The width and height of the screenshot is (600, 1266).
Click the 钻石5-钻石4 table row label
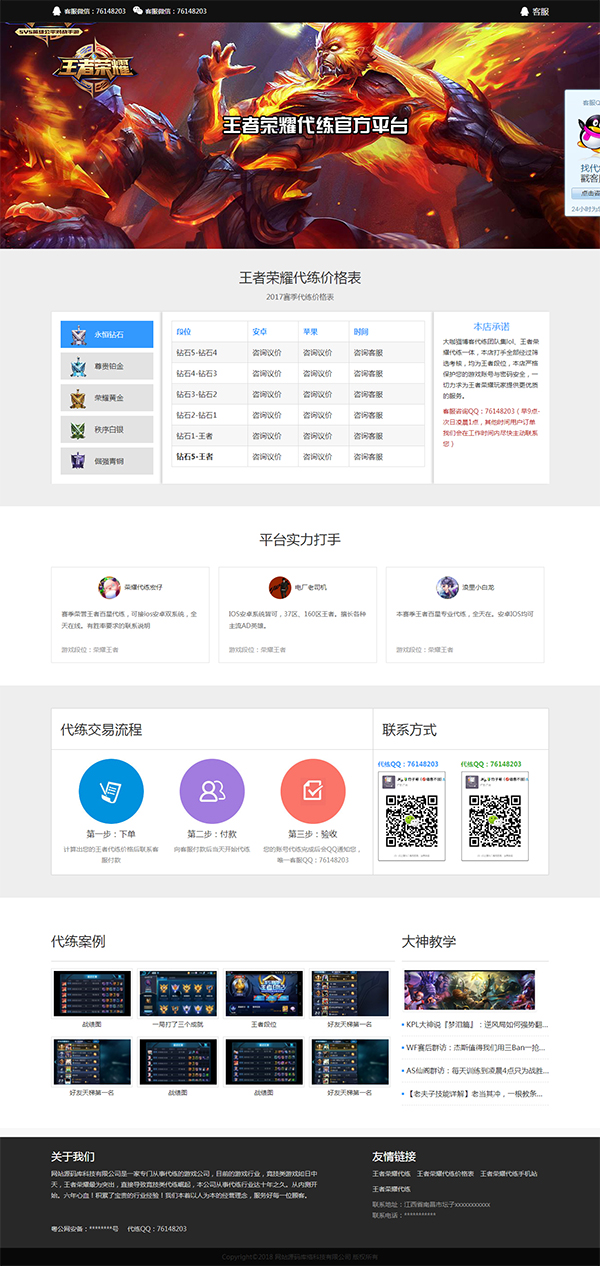coord(196,353)
